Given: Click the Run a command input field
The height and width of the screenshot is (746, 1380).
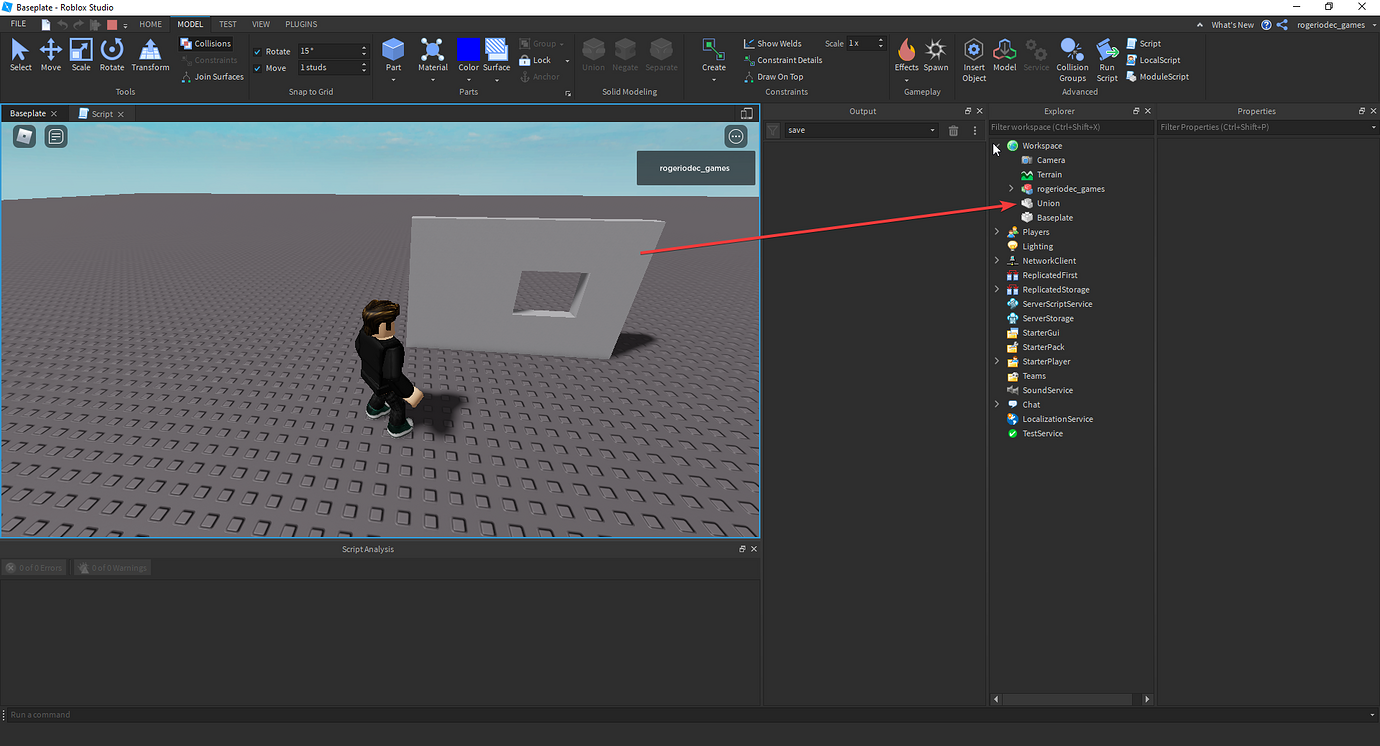Looking at the screenshot, I should [100, 714].
